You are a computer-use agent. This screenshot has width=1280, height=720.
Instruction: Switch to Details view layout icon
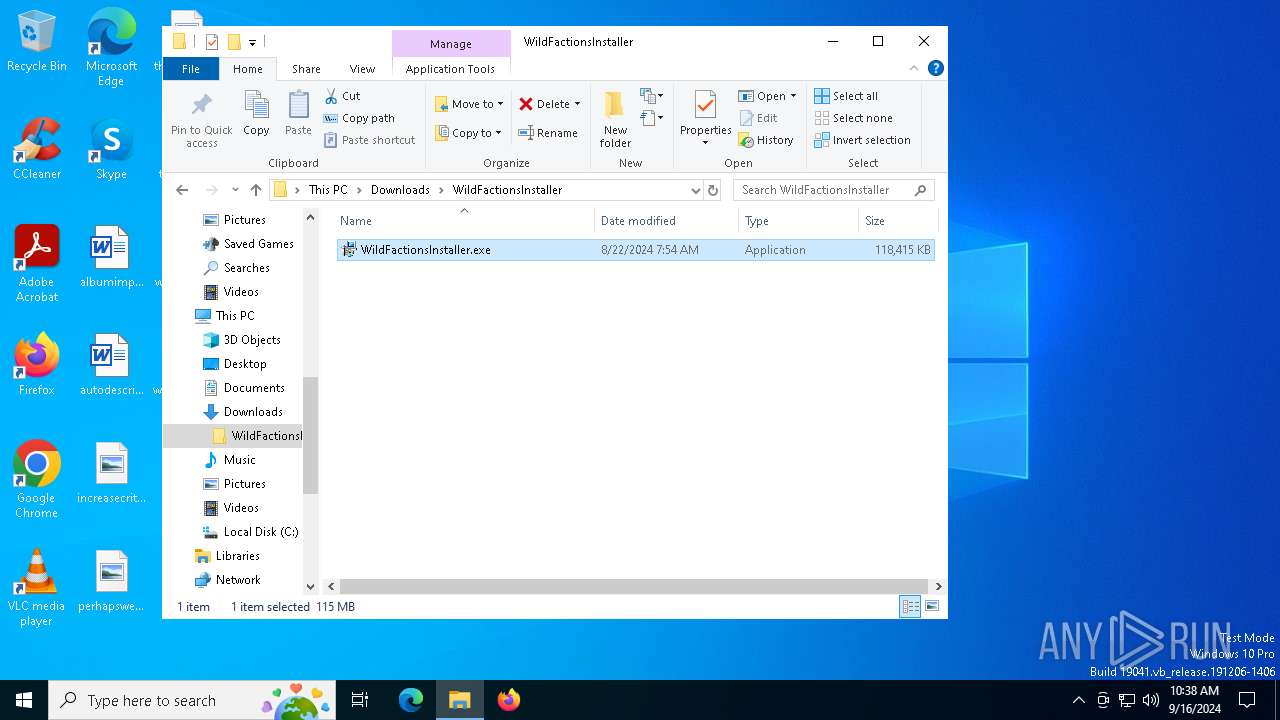tap(910, 607)
